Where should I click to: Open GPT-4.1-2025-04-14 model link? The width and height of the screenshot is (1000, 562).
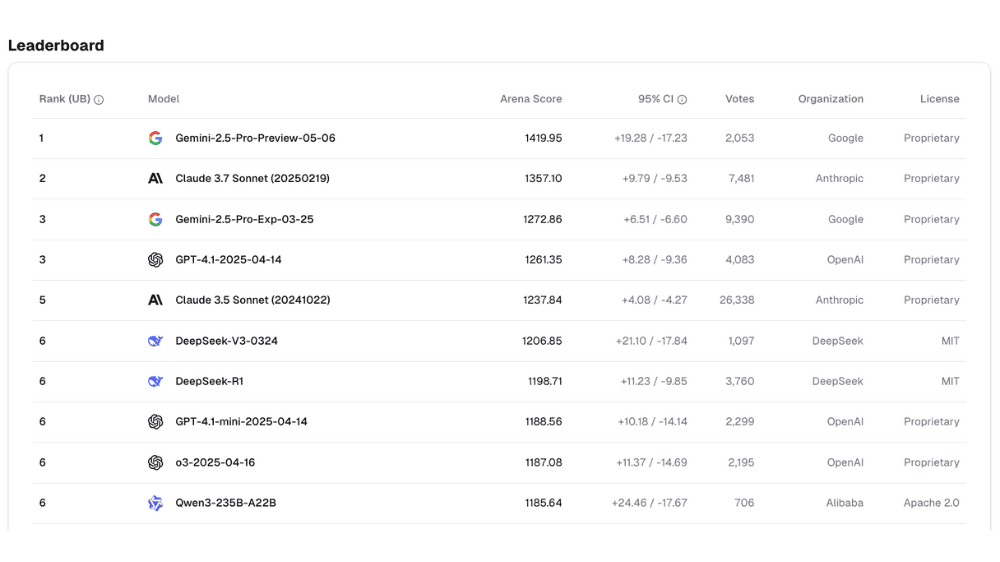(x=228, y=260)
